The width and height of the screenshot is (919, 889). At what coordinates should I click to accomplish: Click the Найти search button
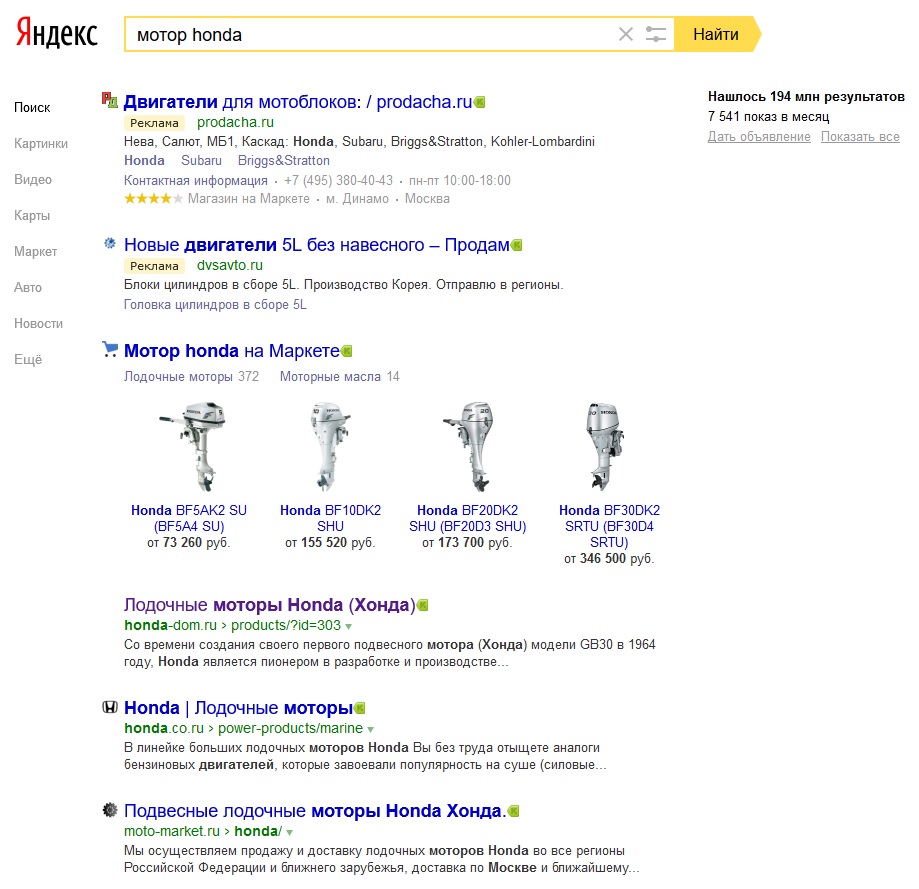716,35
